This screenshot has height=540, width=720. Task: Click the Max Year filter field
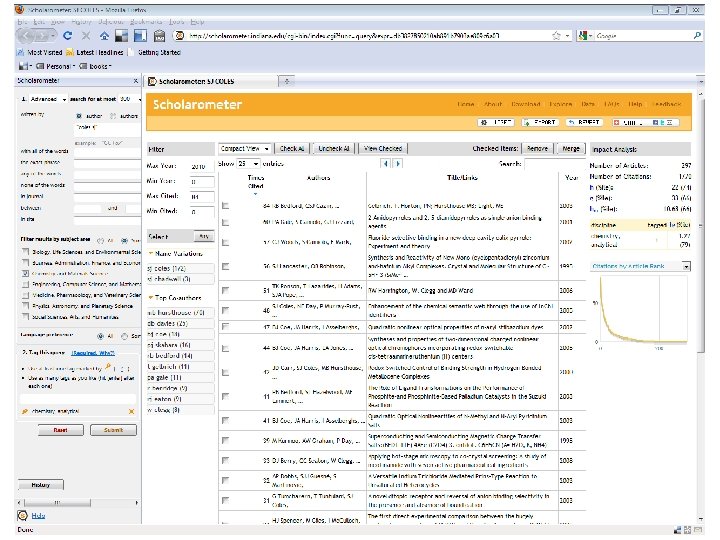point(202,166)
